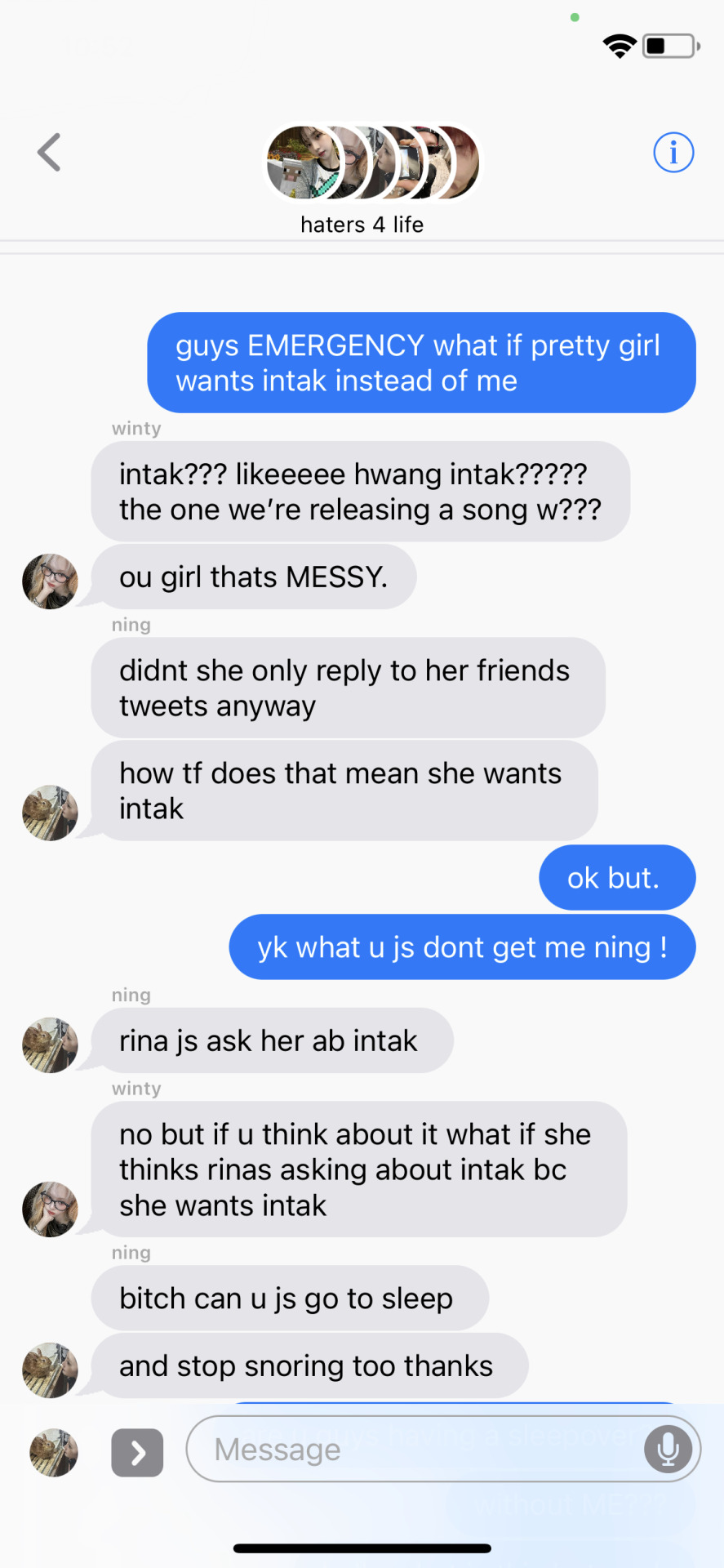Tap bitch can u js go to sleep
This screenshot has height=1568, width=724.
[290, 1298]
